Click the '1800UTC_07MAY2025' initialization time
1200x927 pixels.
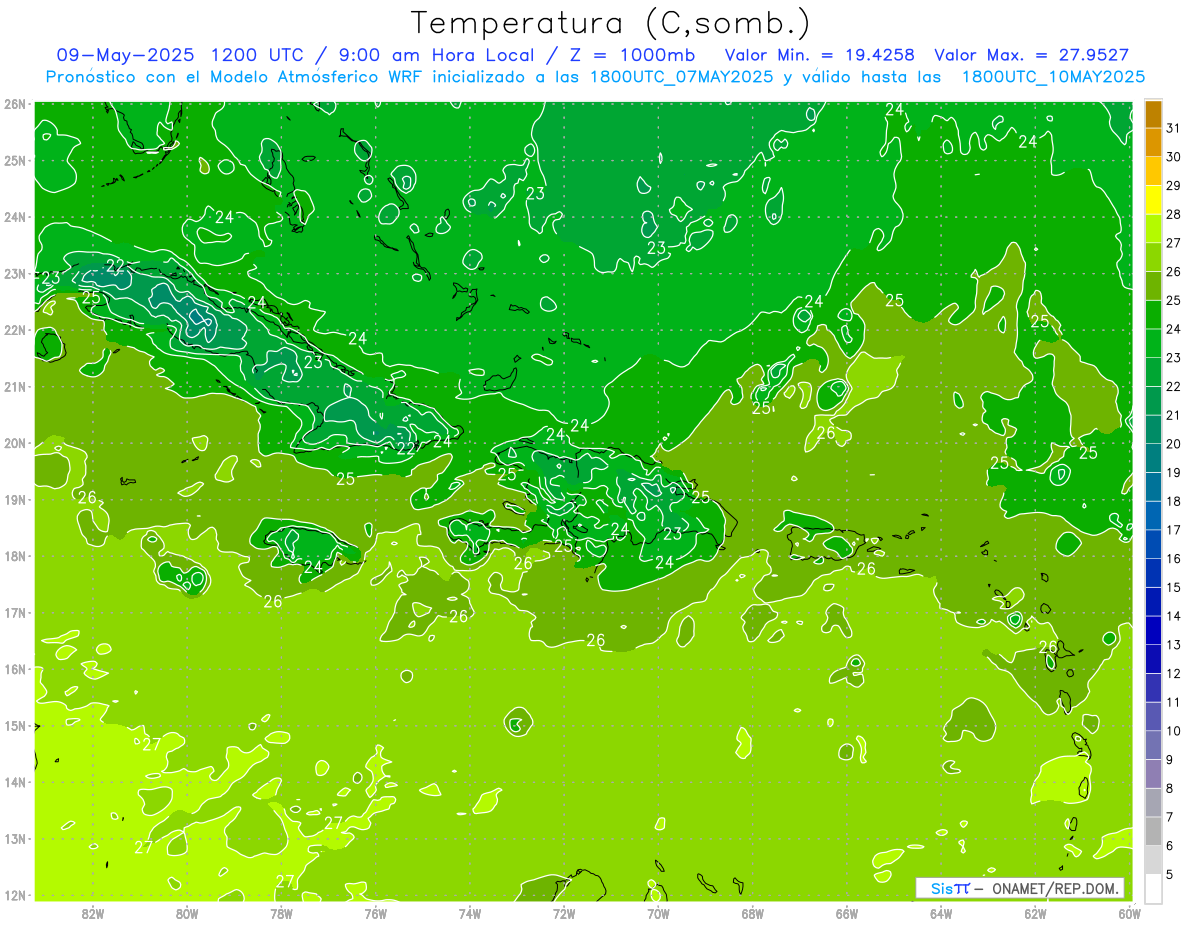pyautogui.click(x=682, y=76)
